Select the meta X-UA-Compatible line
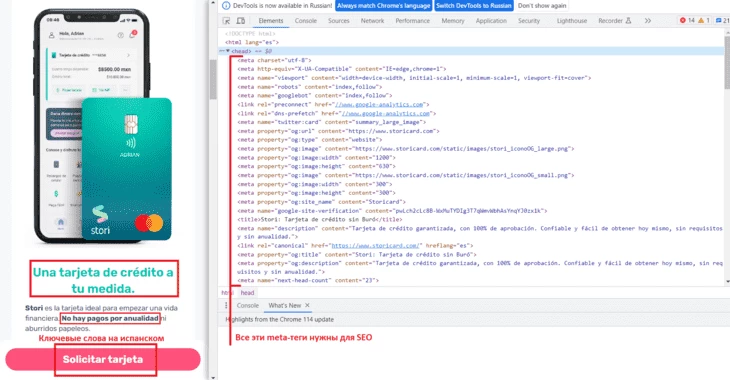 [x=342, y=69]
